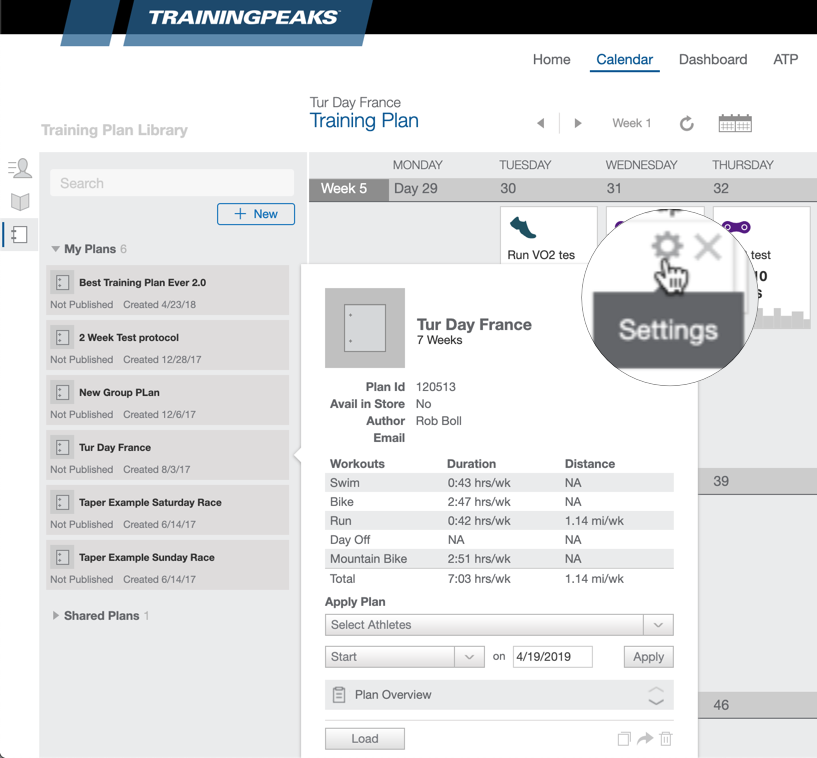Click the apply date field 4/19/2019
The width and height of the screenshot is (817, 758).
[552, 656]
